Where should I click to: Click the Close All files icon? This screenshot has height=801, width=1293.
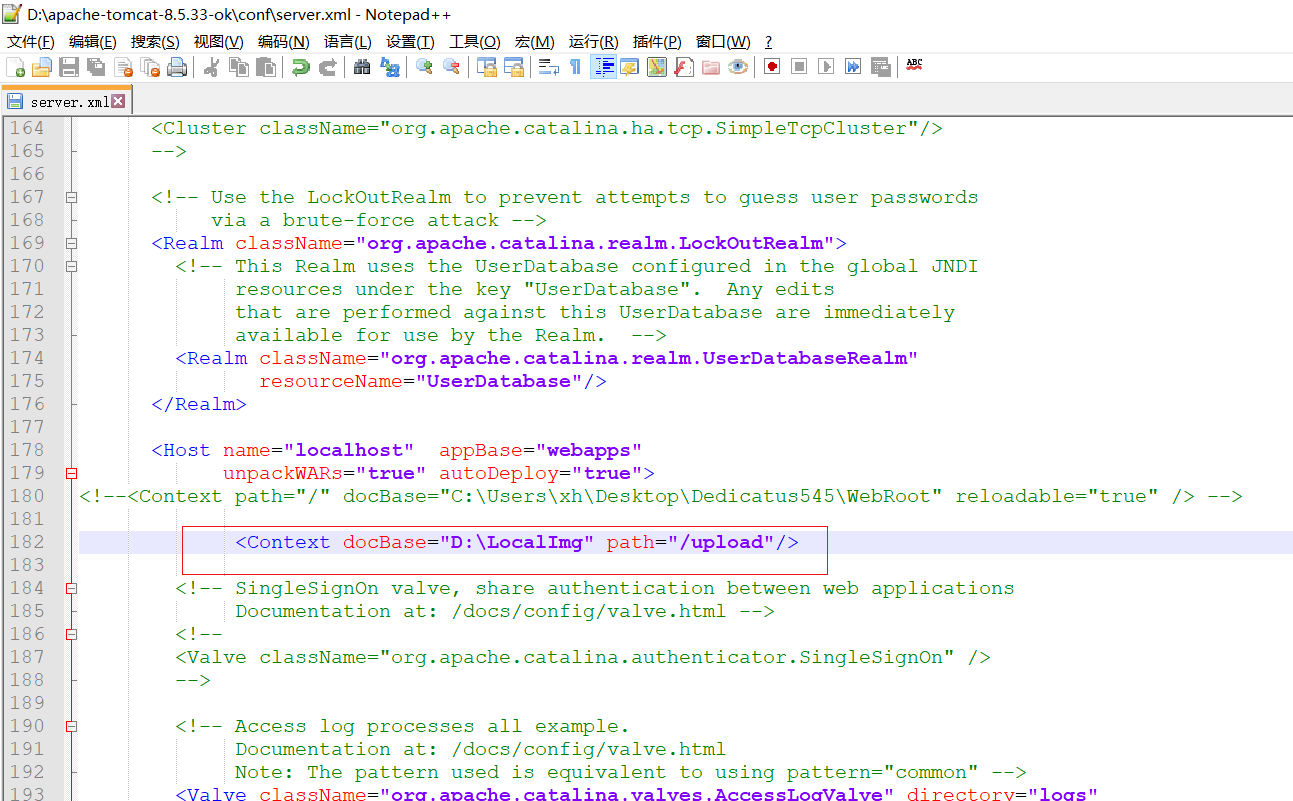(x=151, y=67)
